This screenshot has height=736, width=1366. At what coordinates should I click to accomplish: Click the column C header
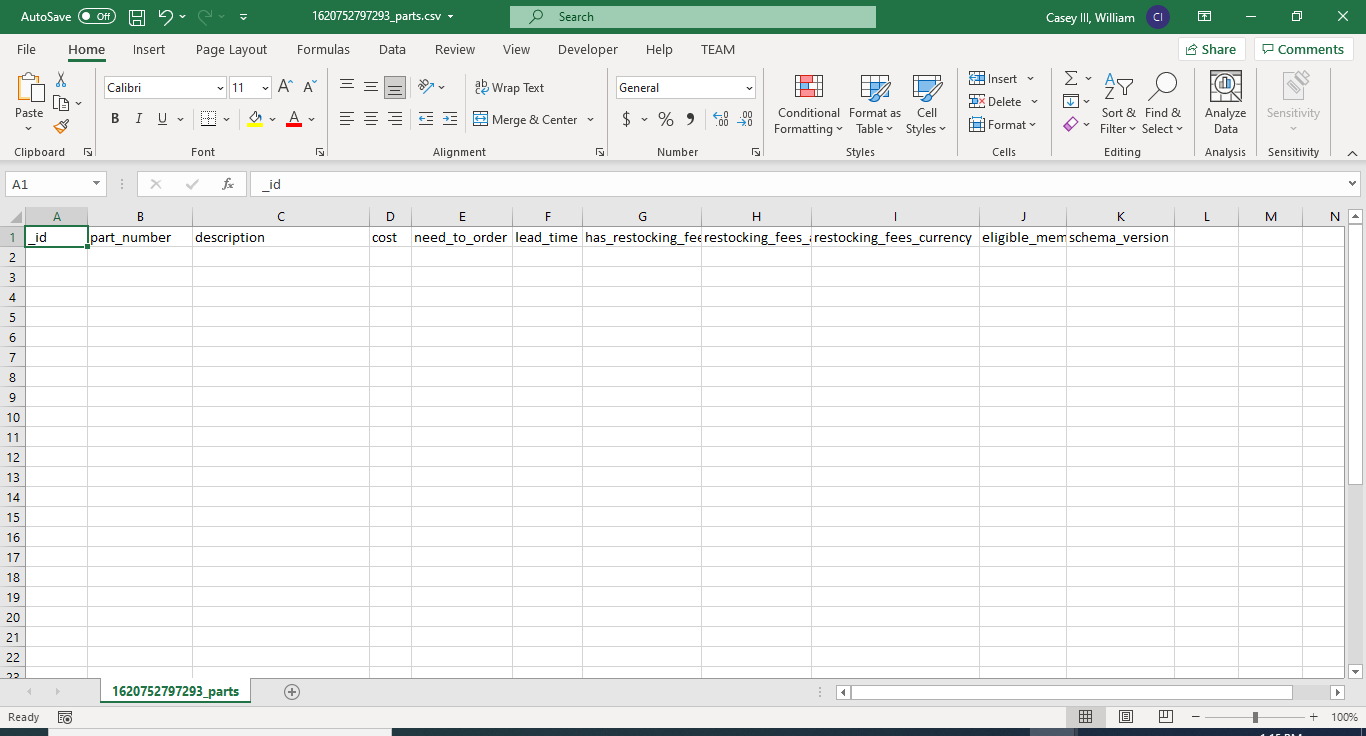coord(281,216)
